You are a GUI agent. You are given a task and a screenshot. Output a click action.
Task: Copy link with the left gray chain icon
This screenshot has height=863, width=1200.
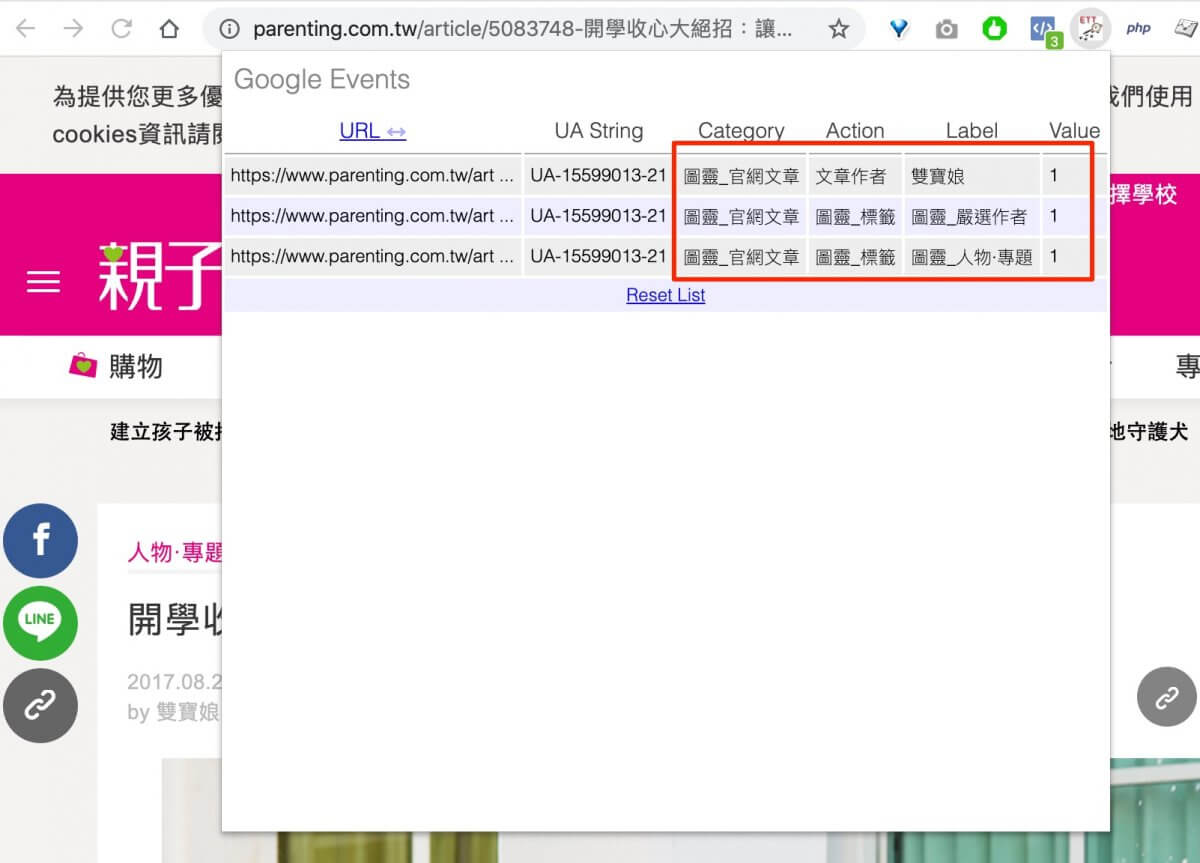tap(40, 705)
